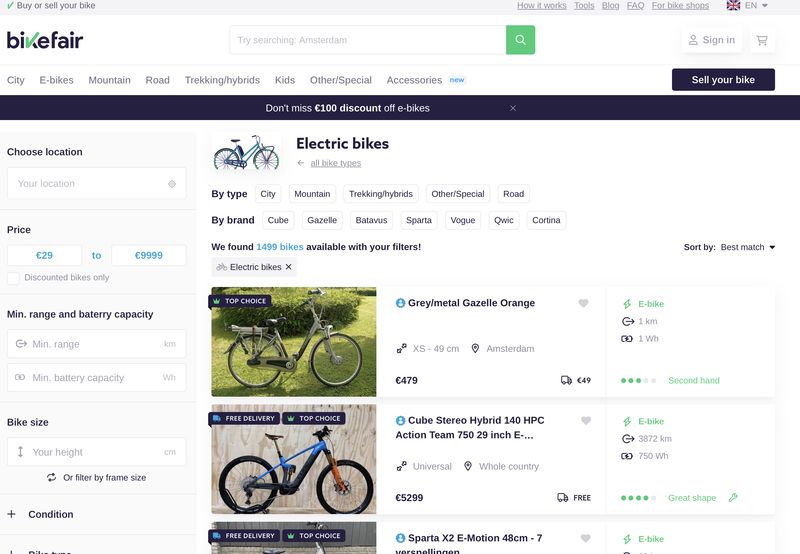Click Your height input field

point(96,452)
